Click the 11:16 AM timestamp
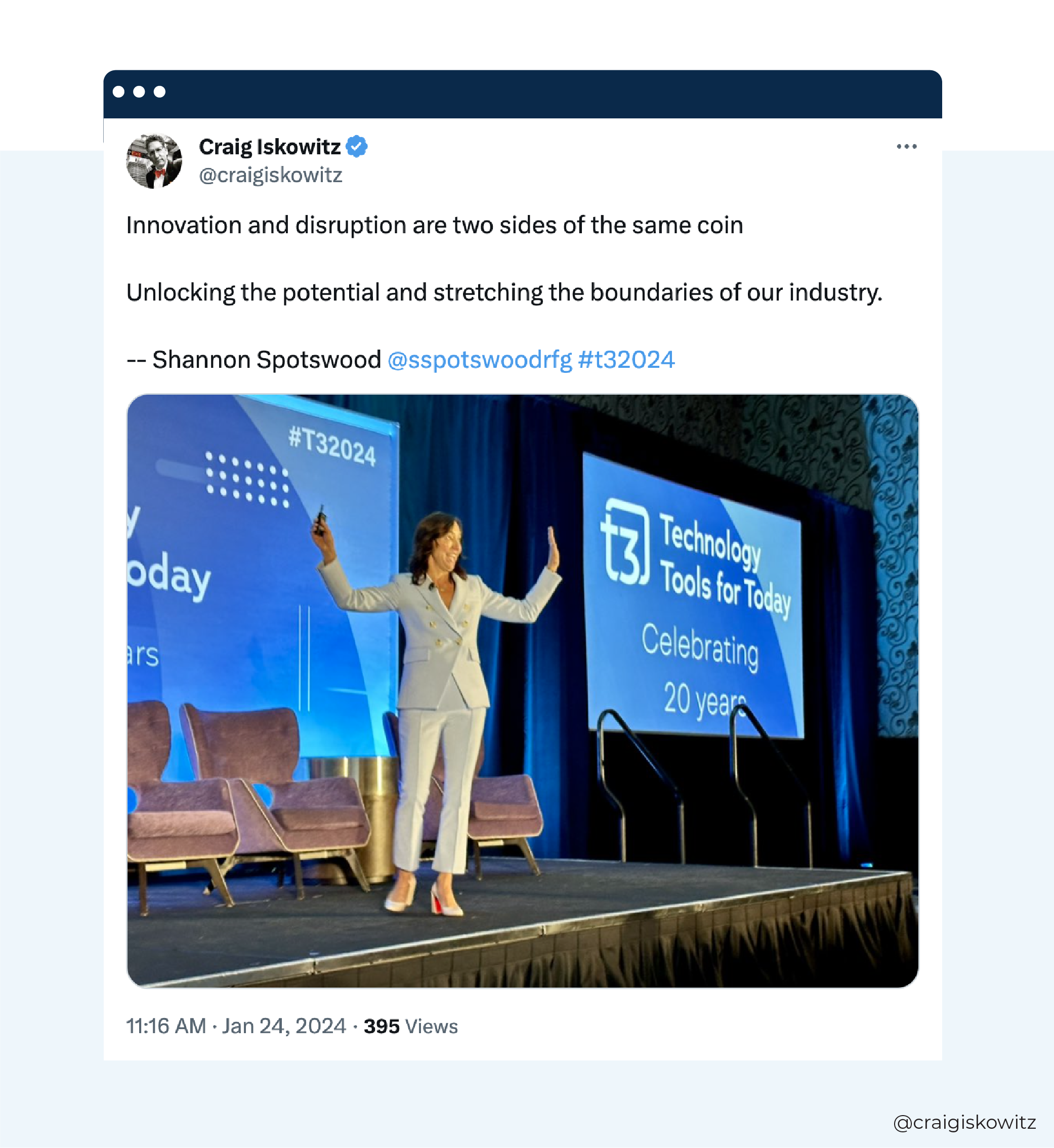1054x1148 pixels. (166, 1026)
